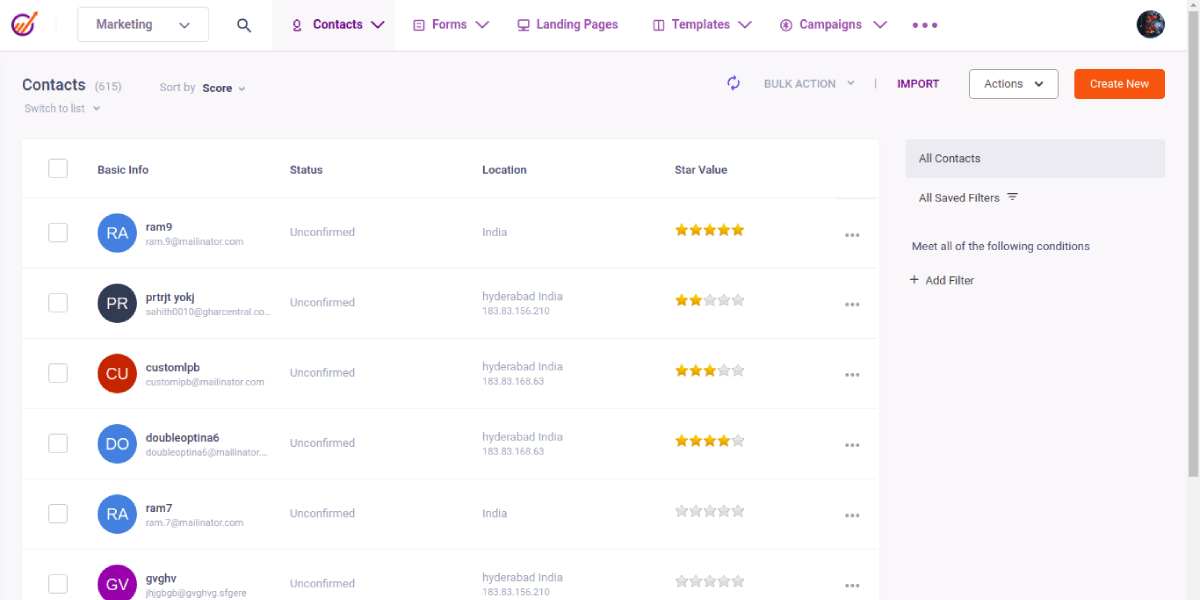
Task: Open the overflow menu in top navigation
Action: (923, 24)
